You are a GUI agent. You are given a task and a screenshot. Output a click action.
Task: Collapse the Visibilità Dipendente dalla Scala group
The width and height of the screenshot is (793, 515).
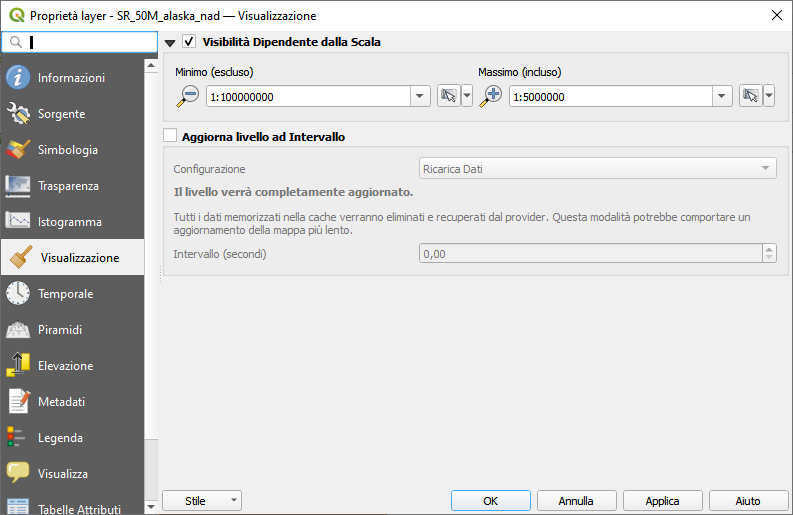tap(170, 43)
